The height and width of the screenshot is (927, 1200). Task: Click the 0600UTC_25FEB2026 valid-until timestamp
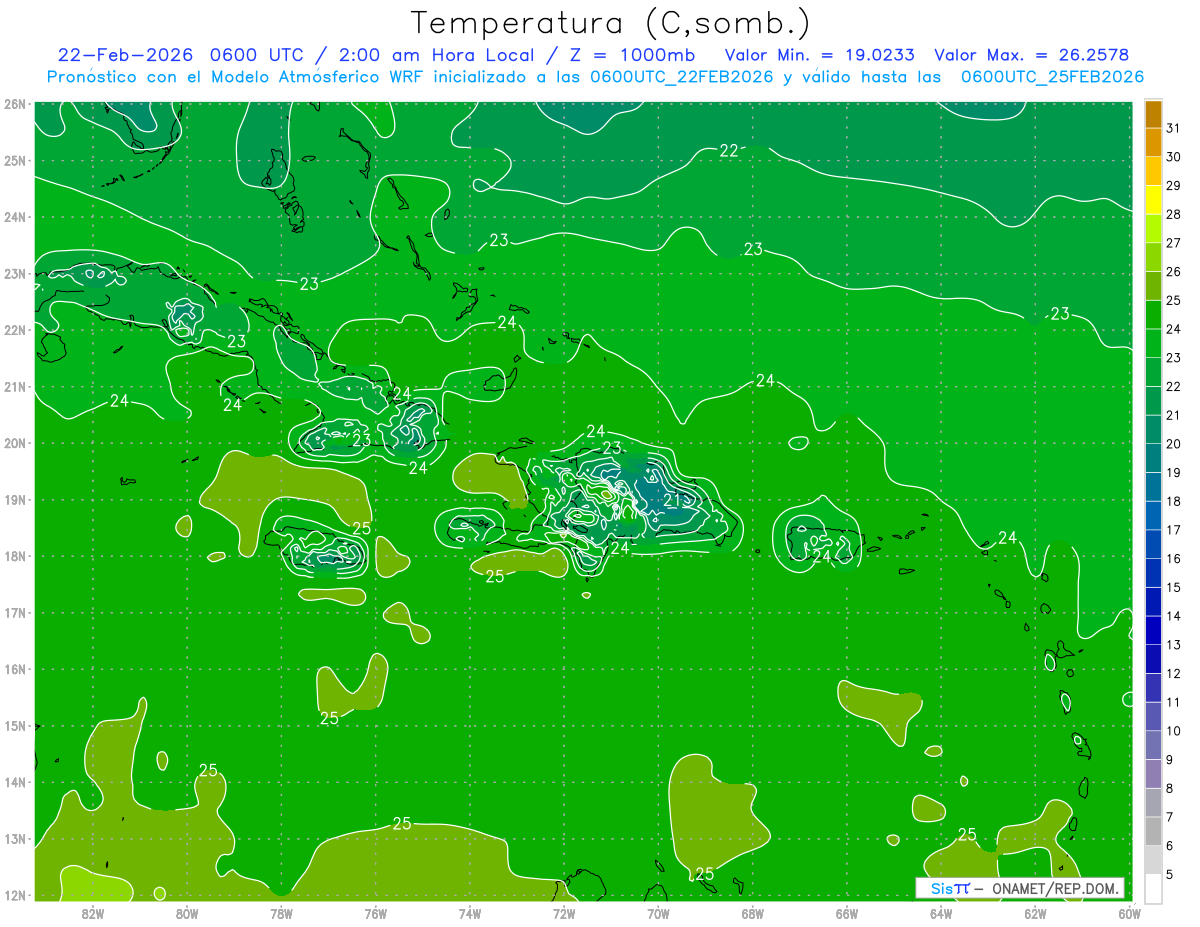1053,77
